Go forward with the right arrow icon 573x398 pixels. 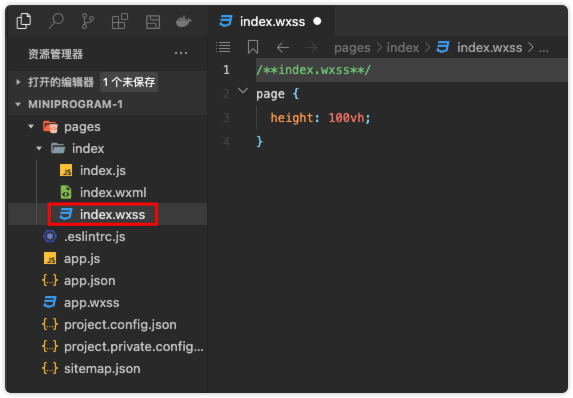pyautogui.click(x=311, y=48)
